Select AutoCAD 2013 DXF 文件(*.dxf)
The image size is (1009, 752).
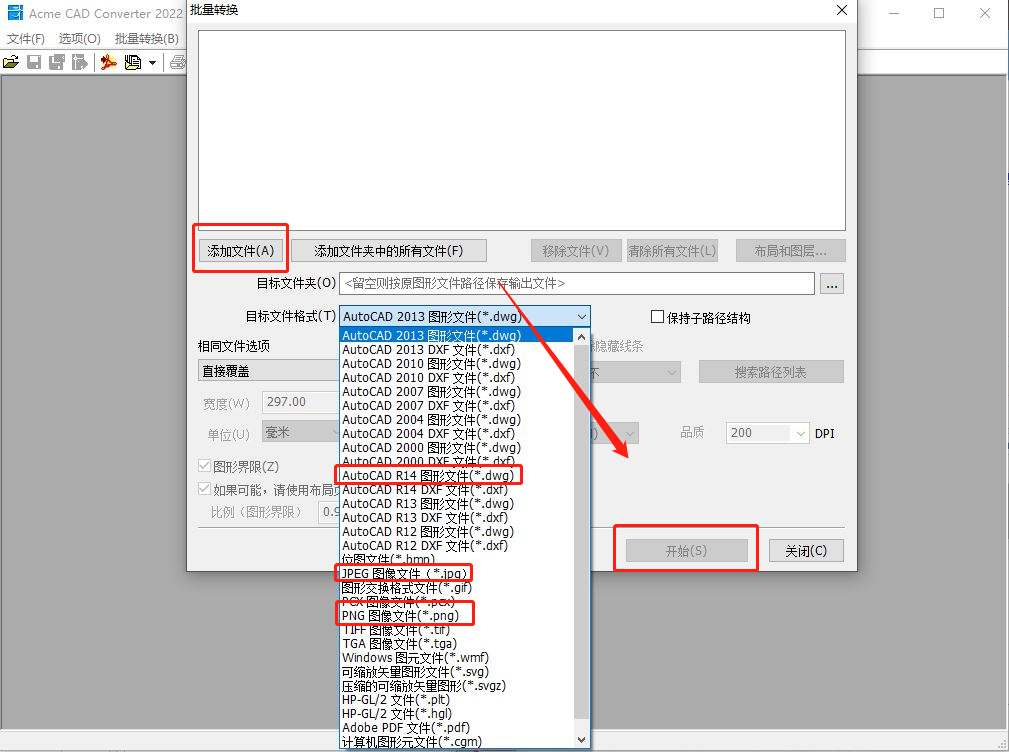pyautogui.click(x=456, y=349)
